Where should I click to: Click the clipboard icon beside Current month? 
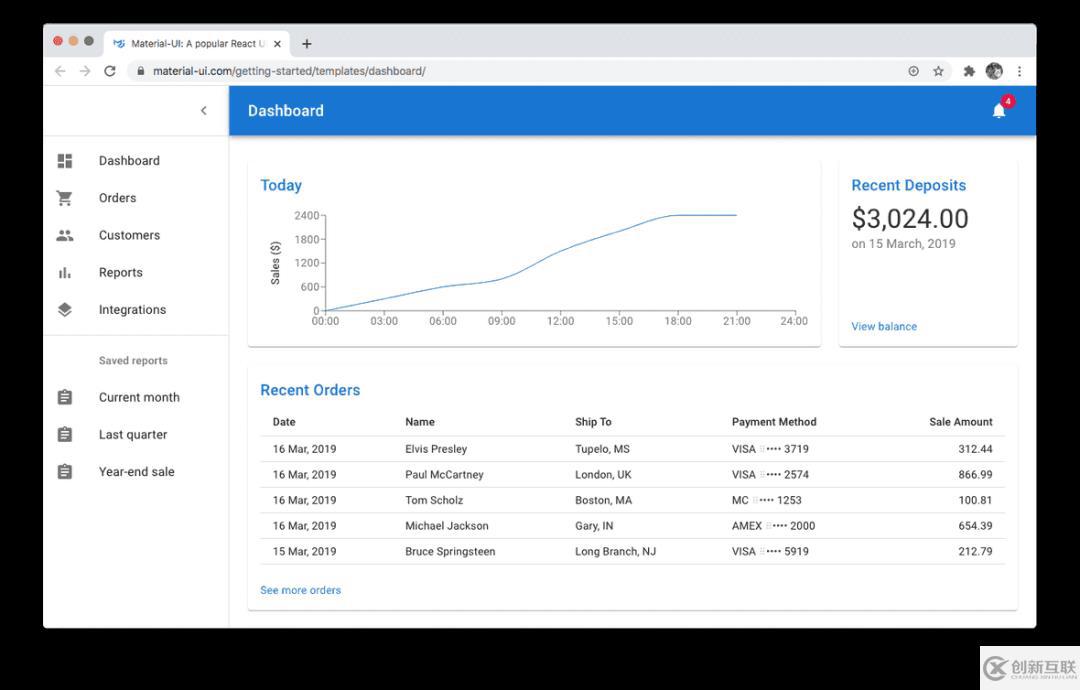click(x=65, y=397)
